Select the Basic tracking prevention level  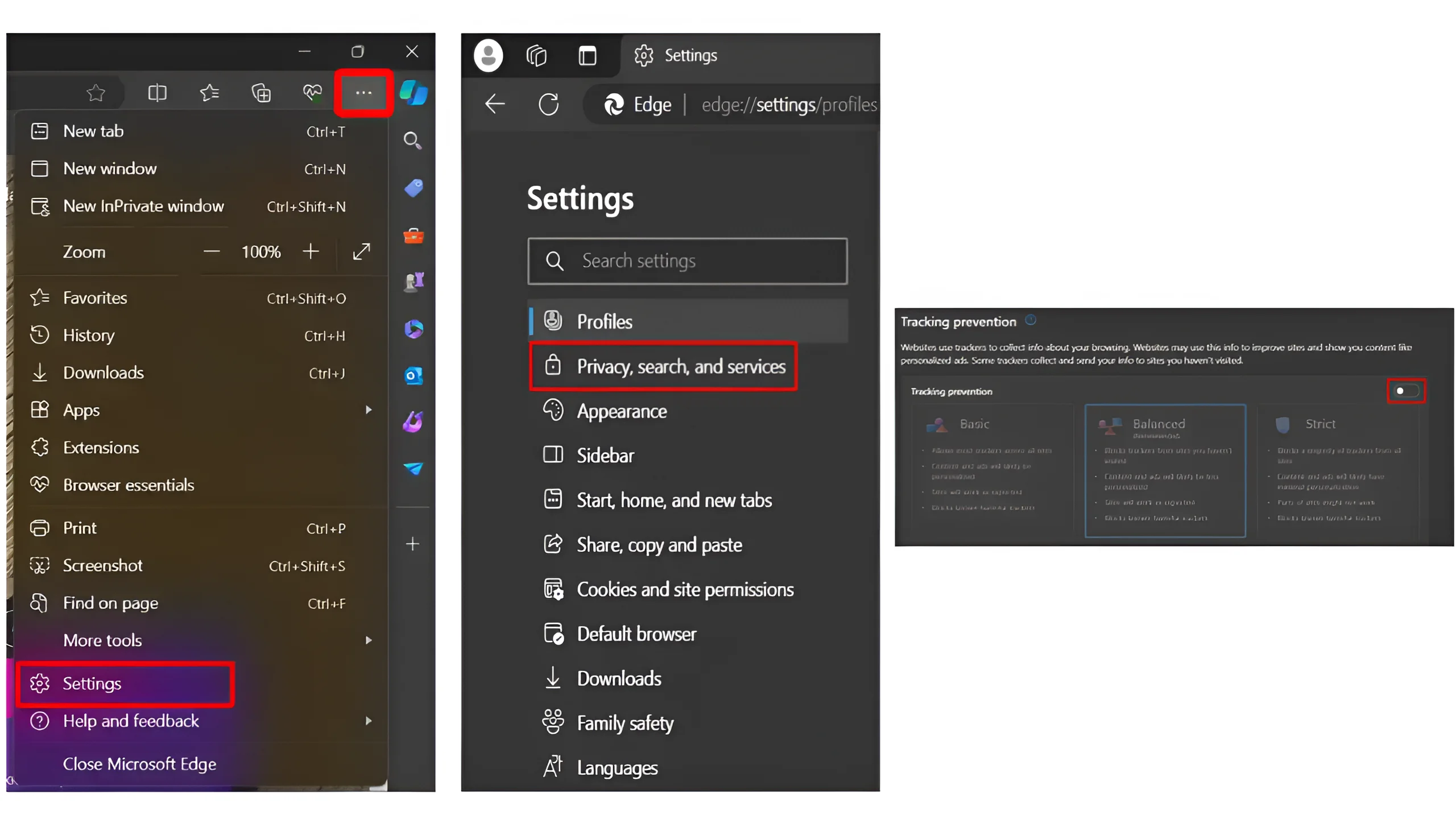pos(992,470)
